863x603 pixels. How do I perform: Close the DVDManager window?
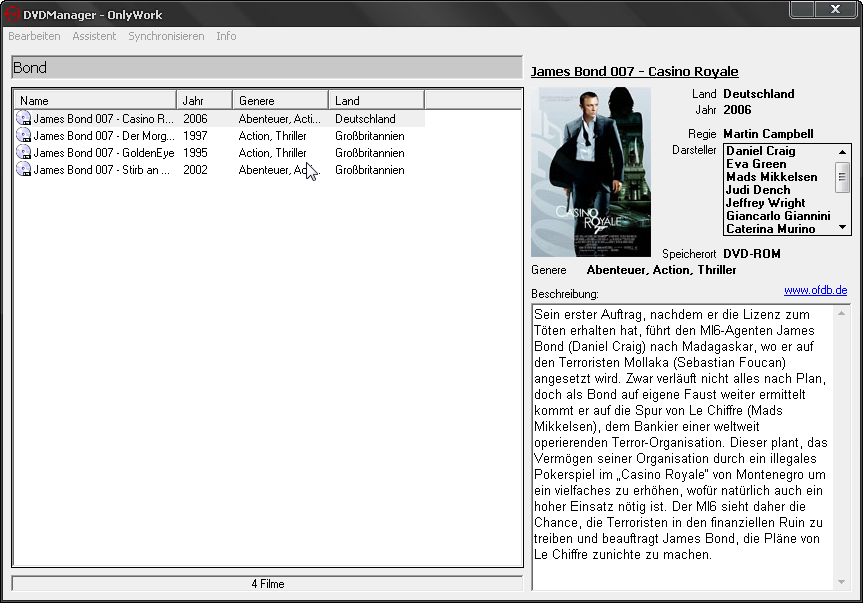(835, 9)
